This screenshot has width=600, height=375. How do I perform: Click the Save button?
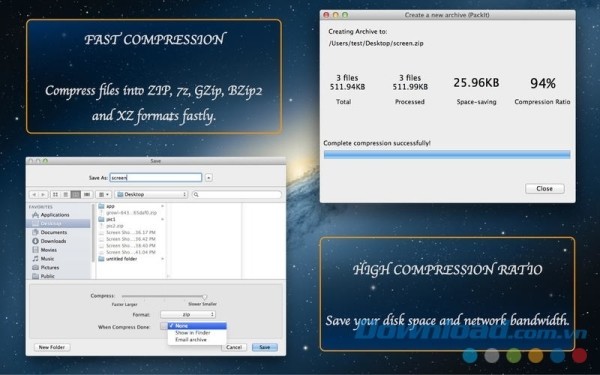click(265, 347)
